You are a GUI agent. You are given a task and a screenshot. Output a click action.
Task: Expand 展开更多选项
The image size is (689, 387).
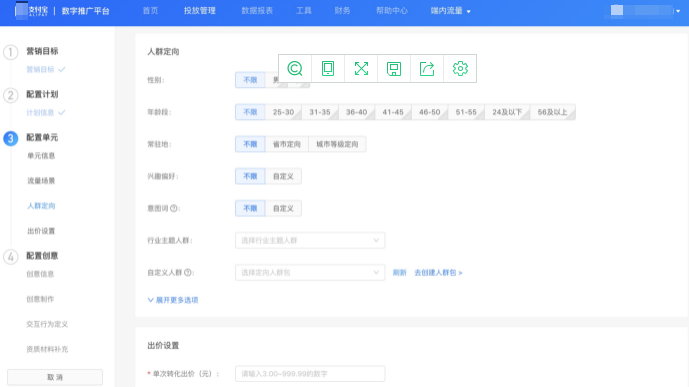(x=173, y=300)
